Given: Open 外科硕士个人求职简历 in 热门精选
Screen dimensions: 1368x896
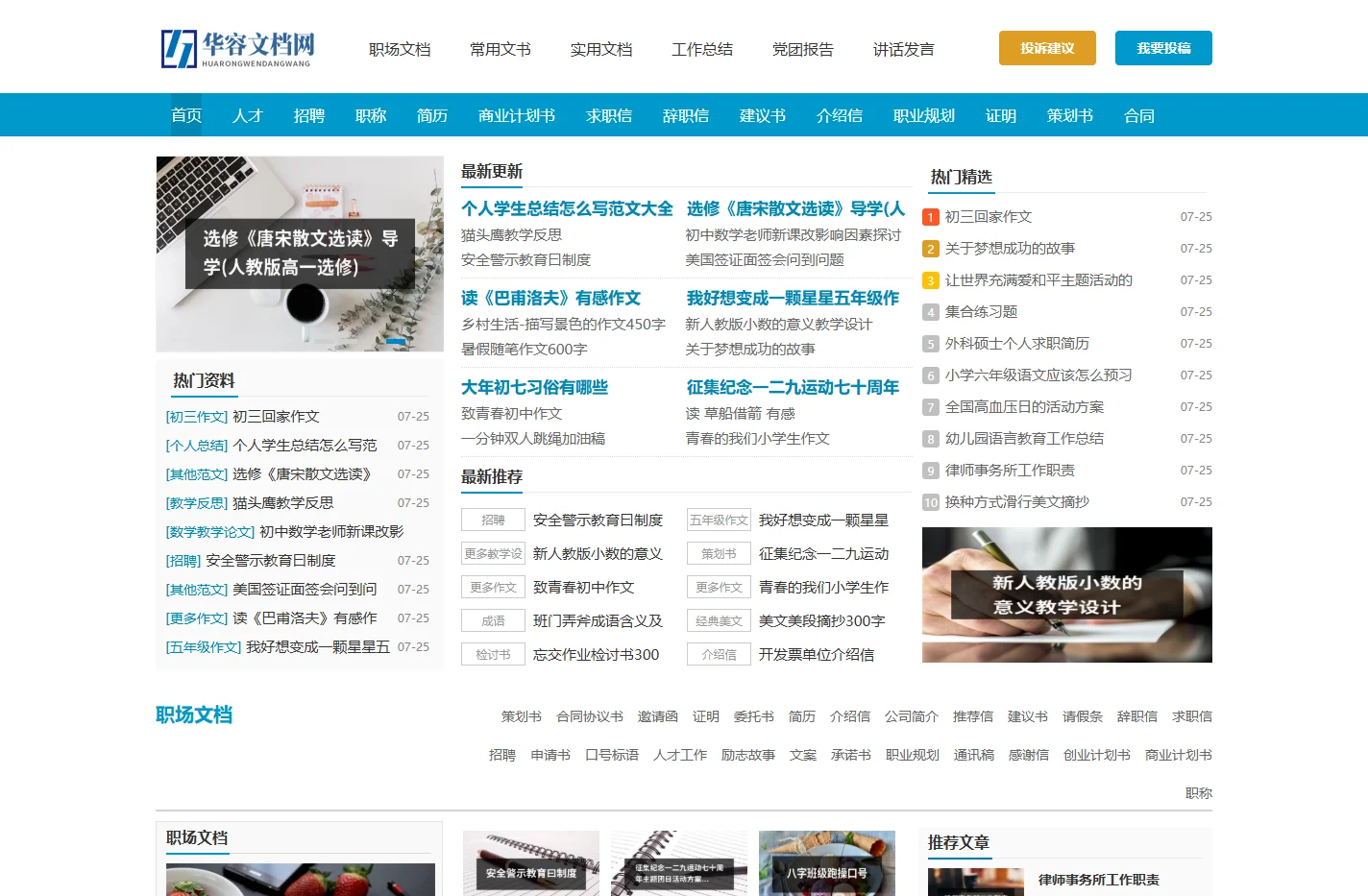Looking at the screenshot, I should [1017, 343].
